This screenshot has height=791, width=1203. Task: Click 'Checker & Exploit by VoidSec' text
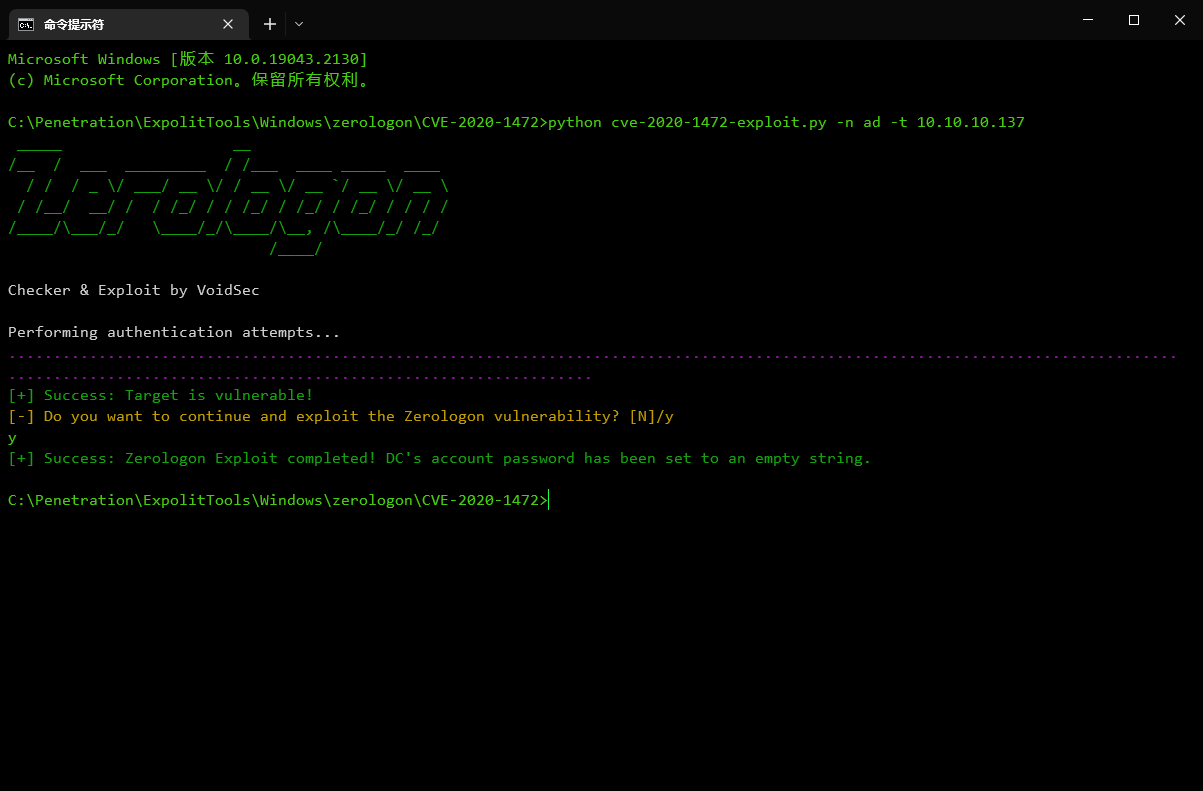pyautogui.click(x=134, y=291)
